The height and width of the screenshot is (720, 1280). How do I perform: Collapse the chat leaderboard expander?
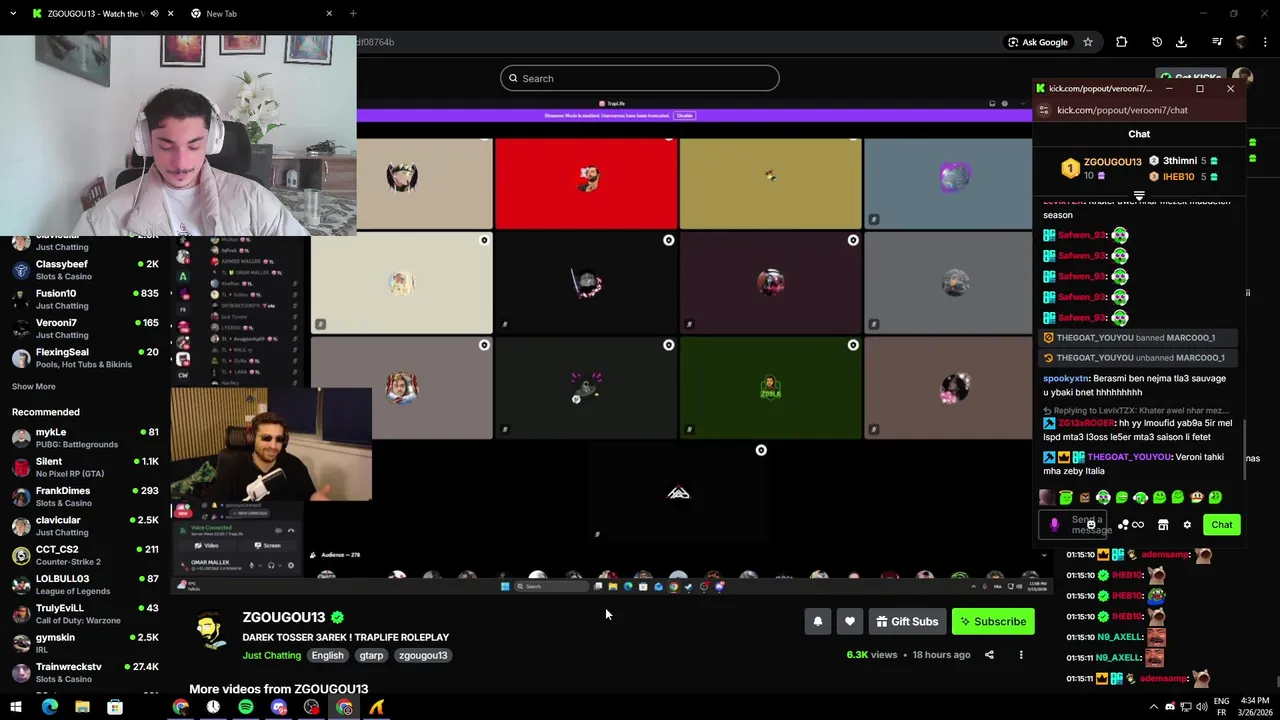pyautogui.click(x=1139, y=196)
